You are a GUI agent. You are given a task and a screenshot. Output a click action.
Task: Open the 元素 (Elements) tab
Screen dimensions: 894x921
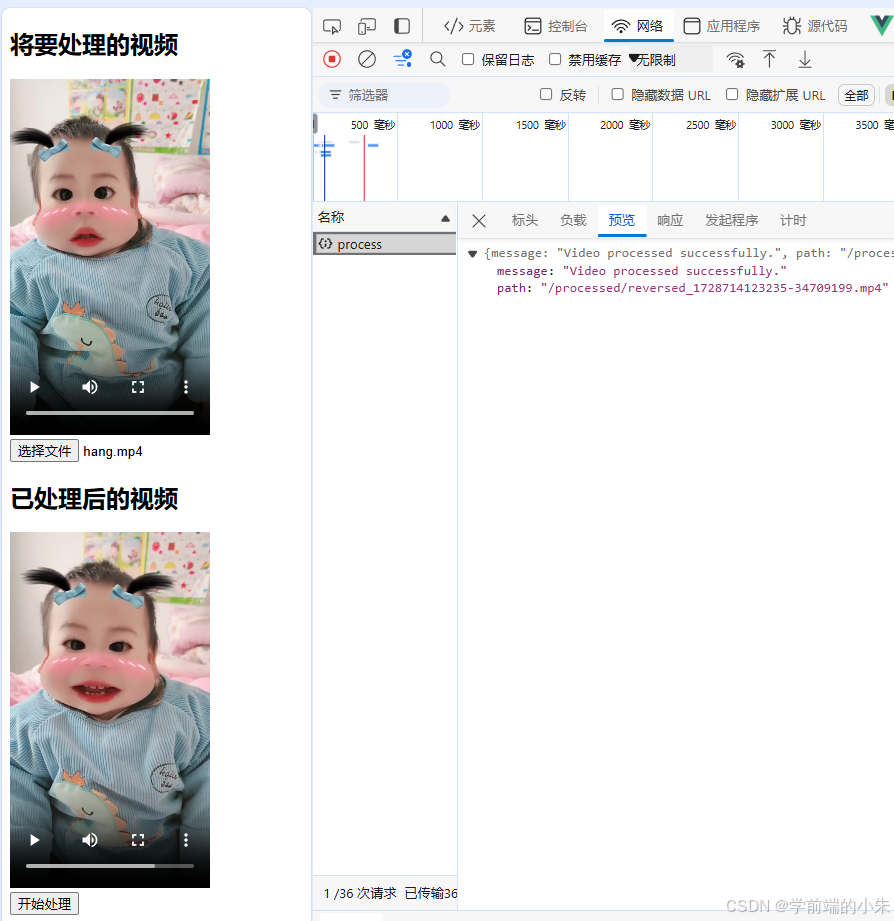469,26
